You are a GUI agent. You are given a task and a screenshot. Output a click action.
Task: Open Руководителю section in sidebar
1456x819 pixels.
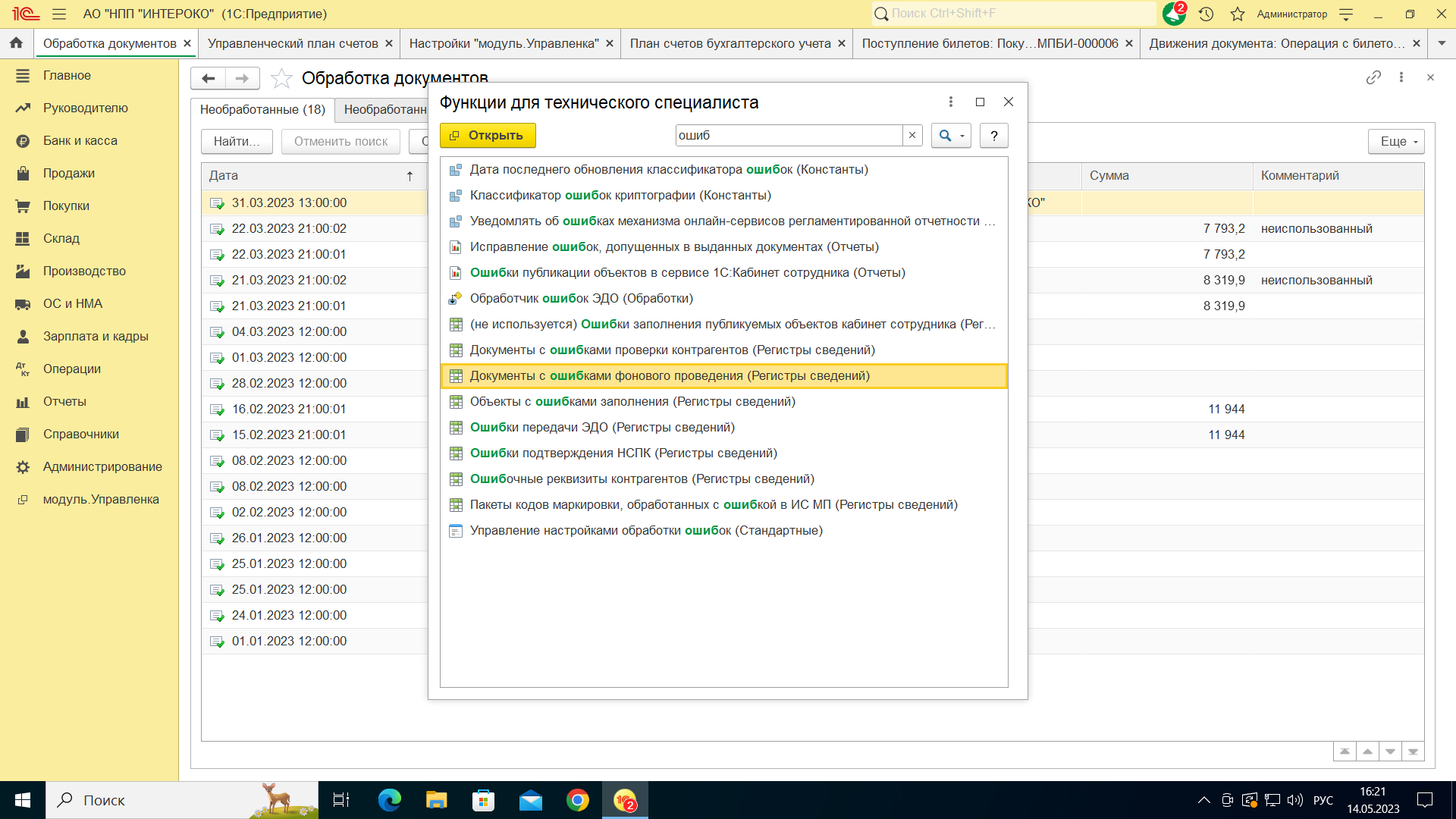86,108
